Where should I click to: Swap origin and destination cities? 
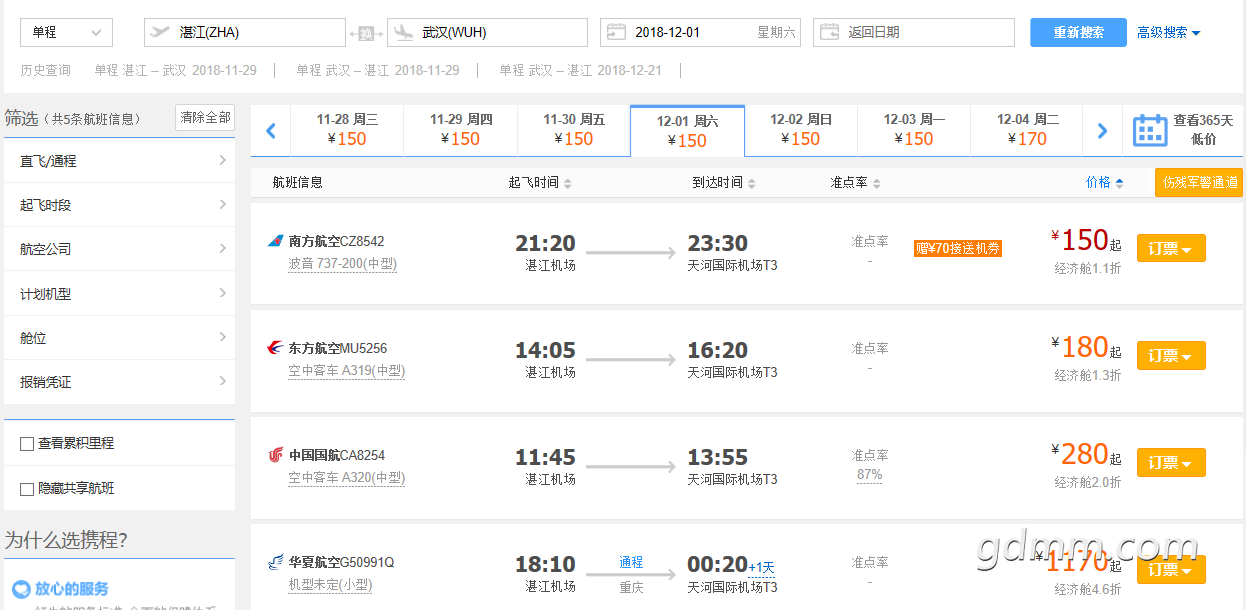point(366,33)
